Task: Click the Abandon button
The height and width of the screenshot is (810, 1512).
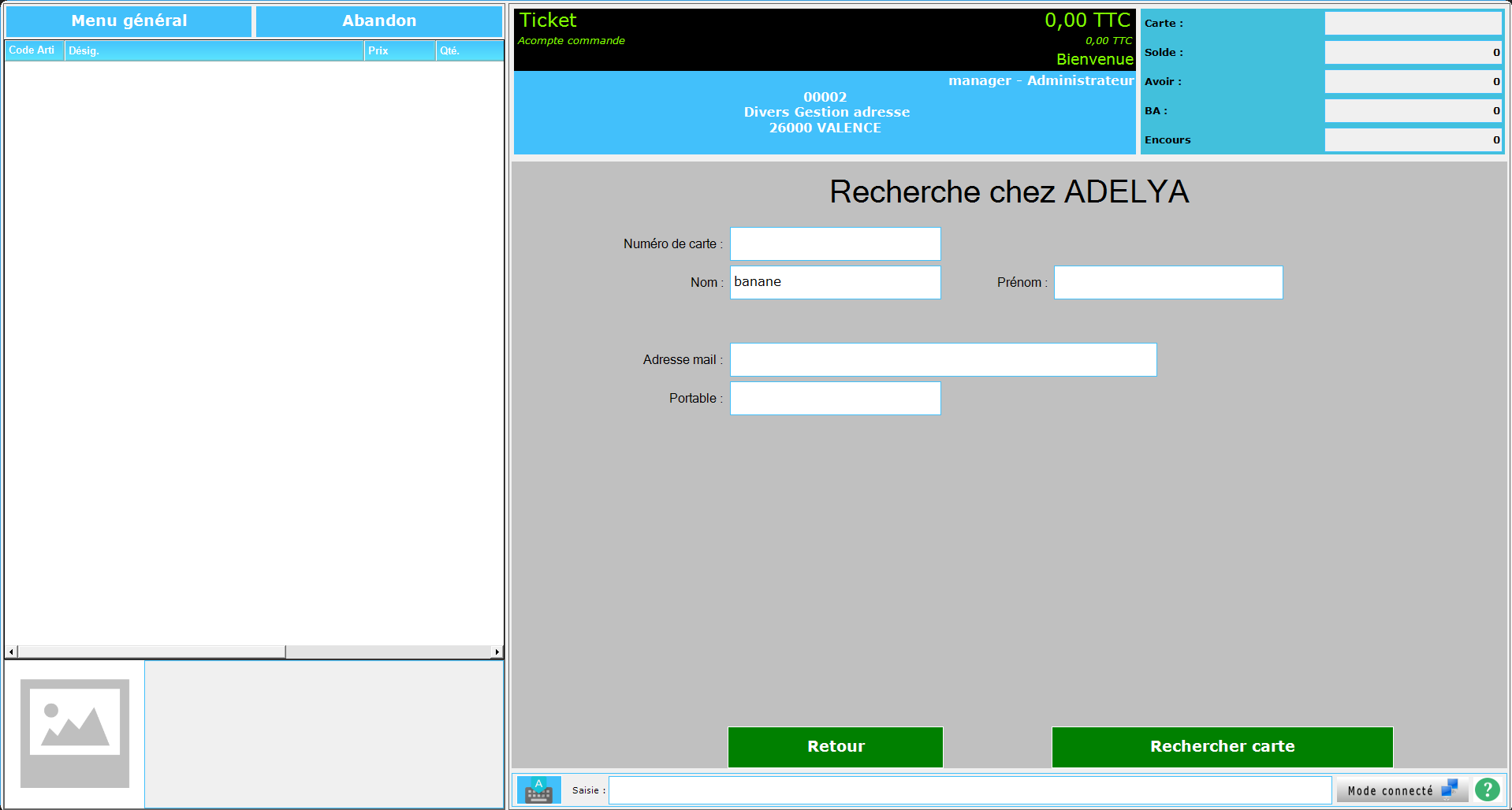Action: [379, 21]
